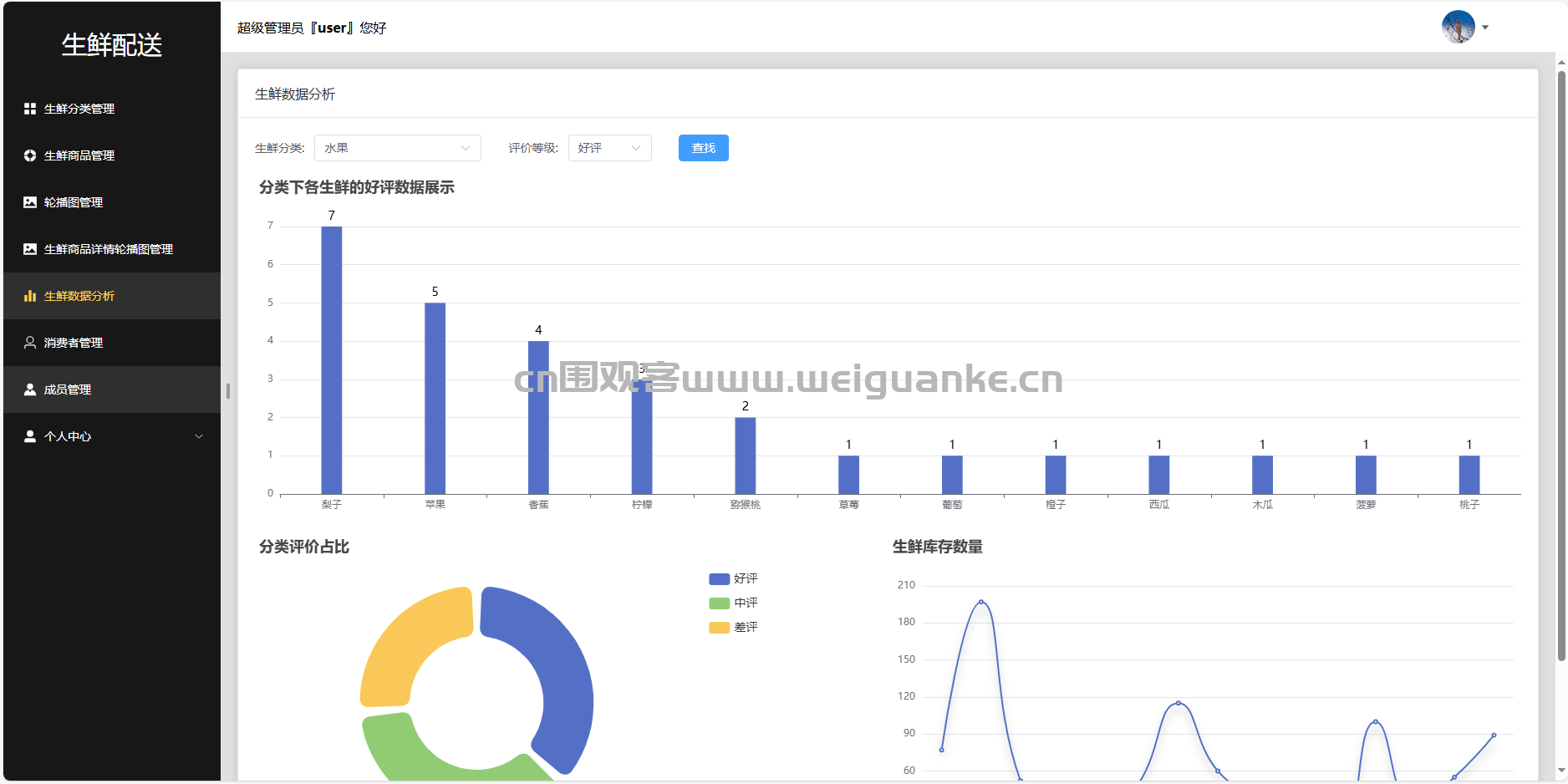Go to 生鲜商品管理 page
The width and height of the screenshot is (1568, 784).
(112, 155)
